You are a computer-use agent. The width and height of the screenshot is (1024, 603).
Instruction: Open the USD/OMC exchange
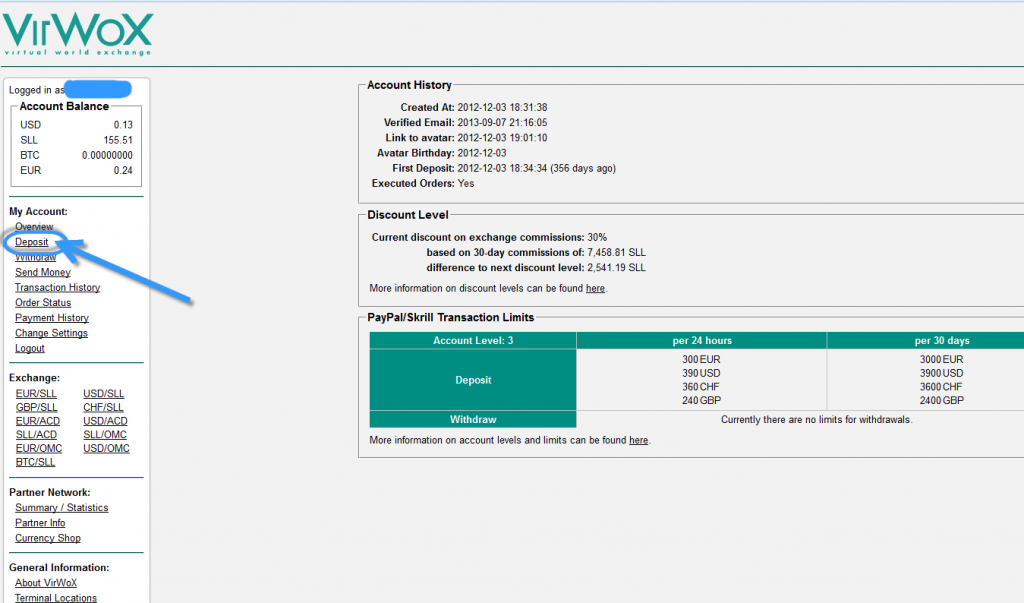point(106,448)
